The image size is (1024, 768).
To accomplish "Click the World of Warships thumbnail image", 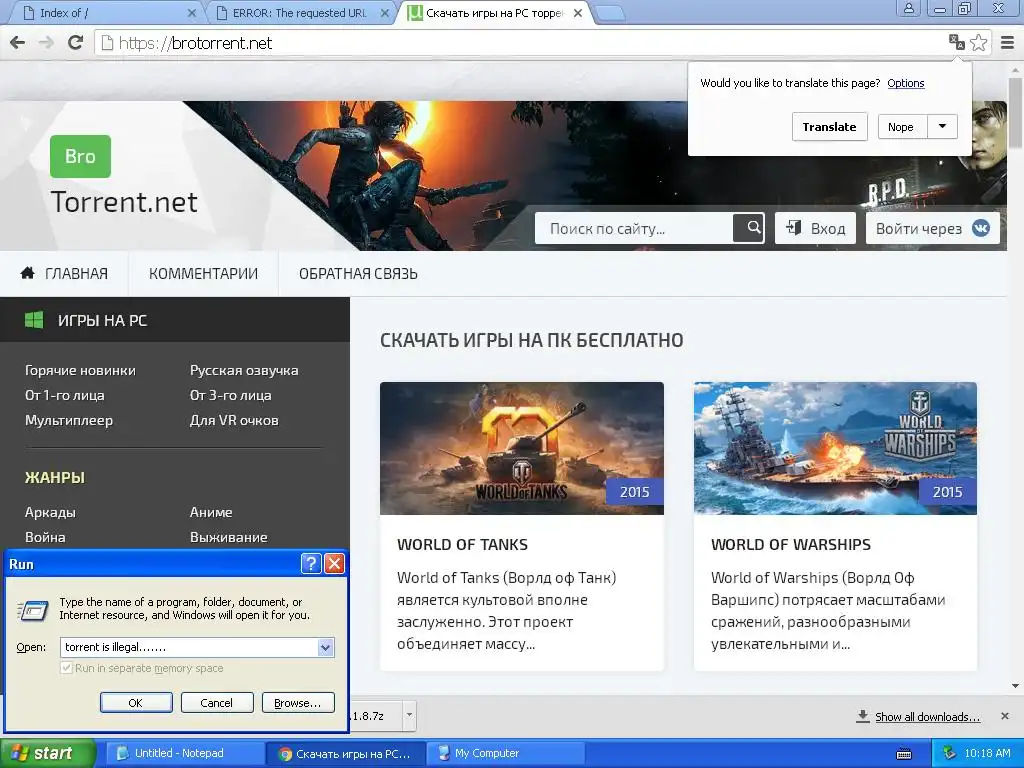I will pyautogui.click(x=835, y=449).
